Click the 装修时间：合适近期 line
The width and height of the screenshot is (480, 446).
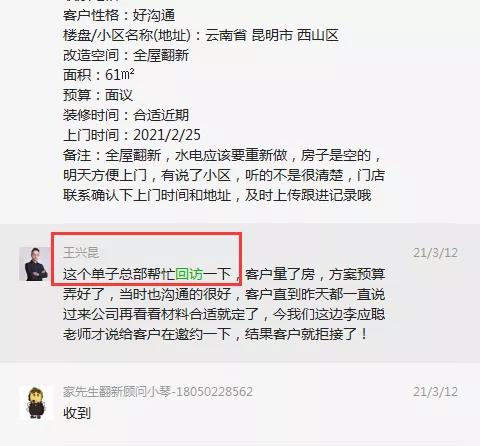[x=126, y=115]
